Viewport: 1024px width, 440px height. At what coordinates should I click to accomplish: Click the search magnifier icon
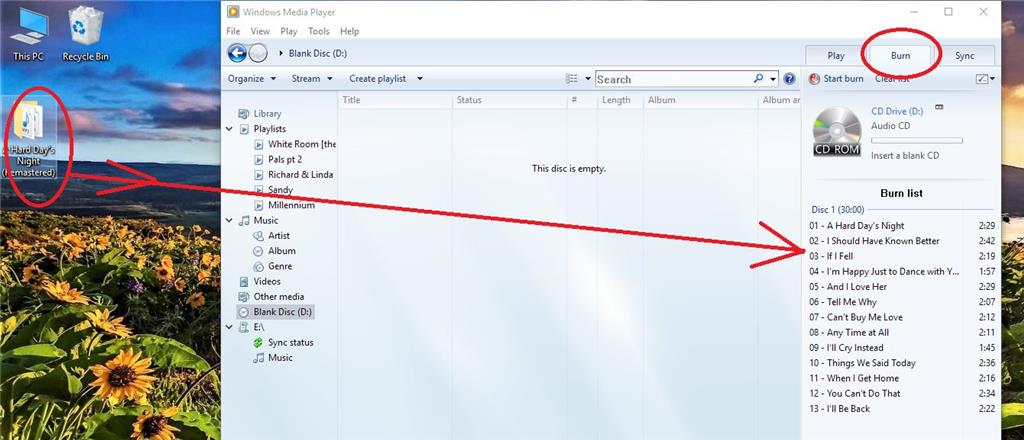pyautogui.click(x=758, y=78)
